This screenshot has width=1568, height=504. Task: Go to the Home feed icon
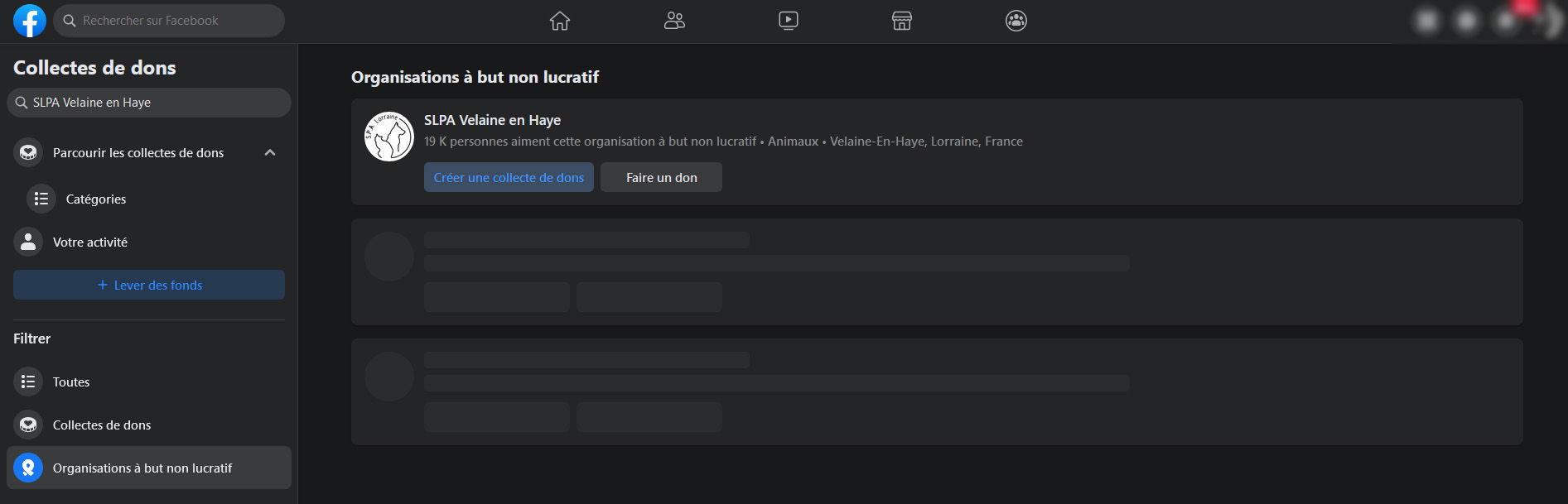(560, 21)
